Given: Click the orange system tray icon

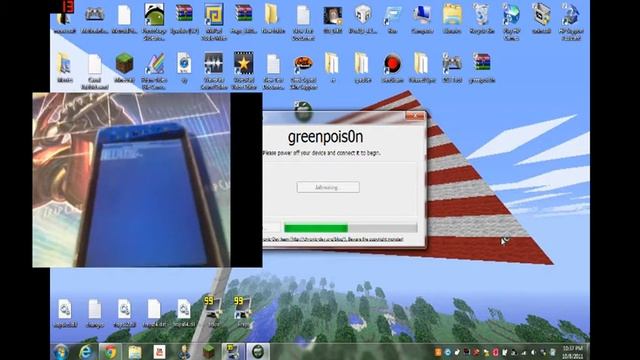Looking at the screenshot, I should tap(438, 352).
